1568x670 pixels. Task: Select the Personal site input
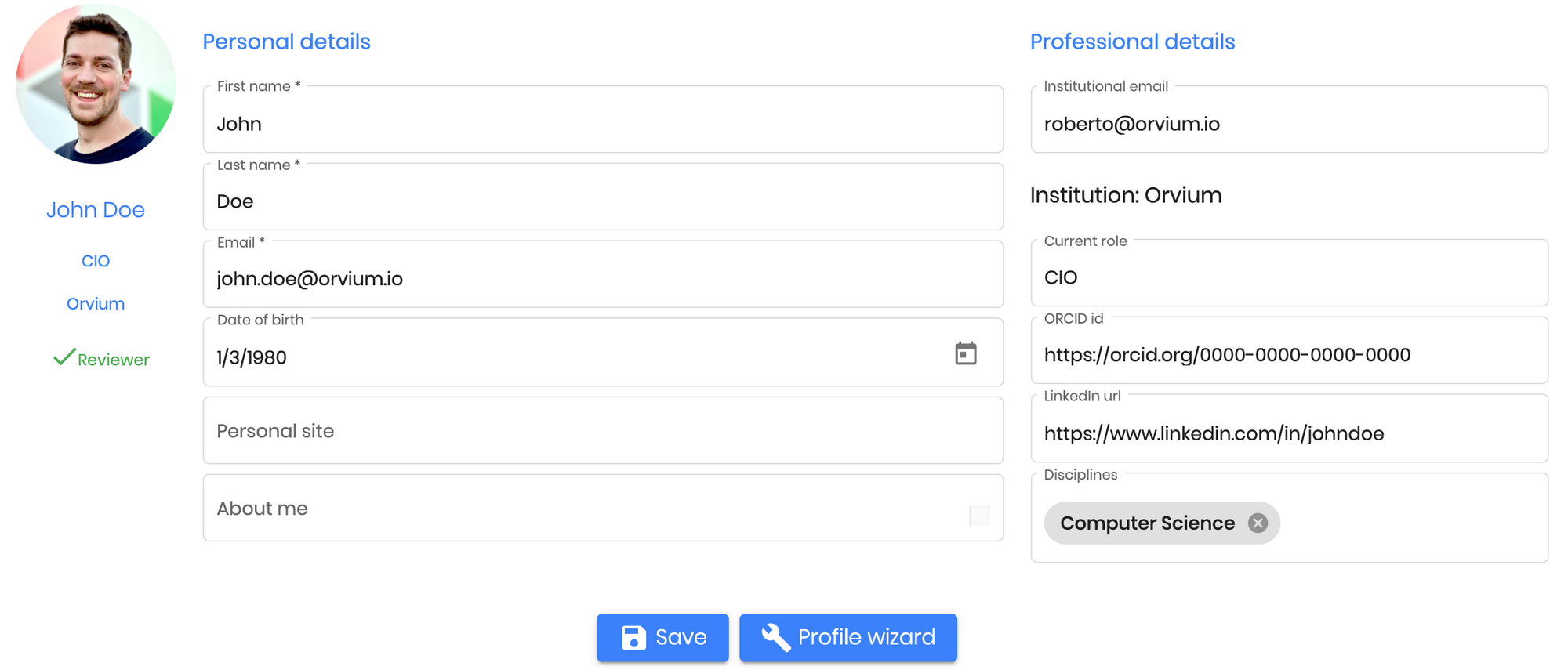[x=603, y=430]
